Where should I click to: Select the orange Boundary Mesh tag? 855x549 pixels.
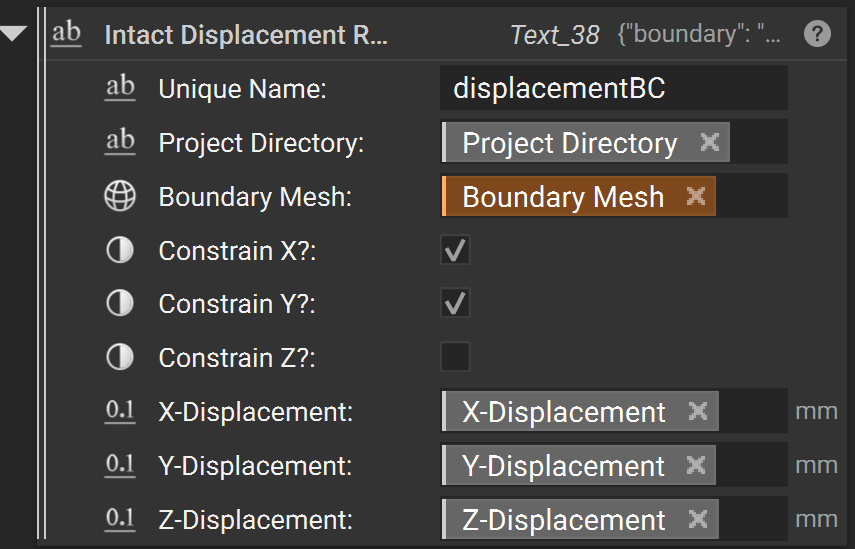click(x=562, y=197)
